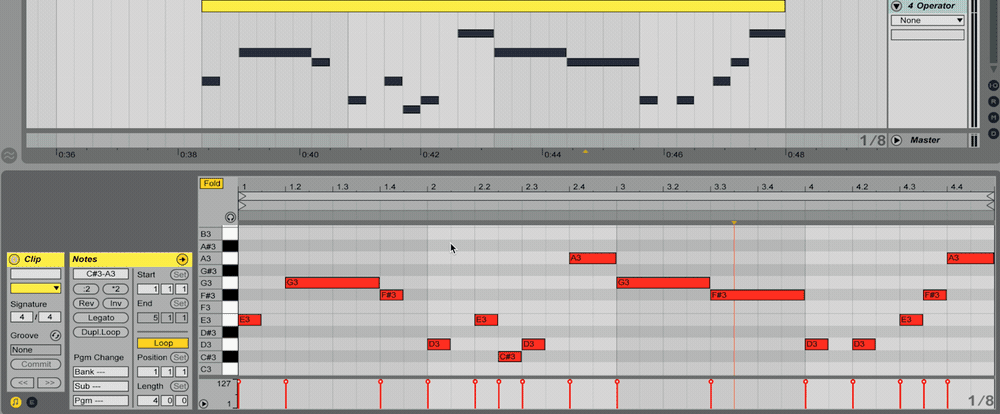Click the Set button beside Position
This screenshot has width=1000, height=414.
[179, 357]
